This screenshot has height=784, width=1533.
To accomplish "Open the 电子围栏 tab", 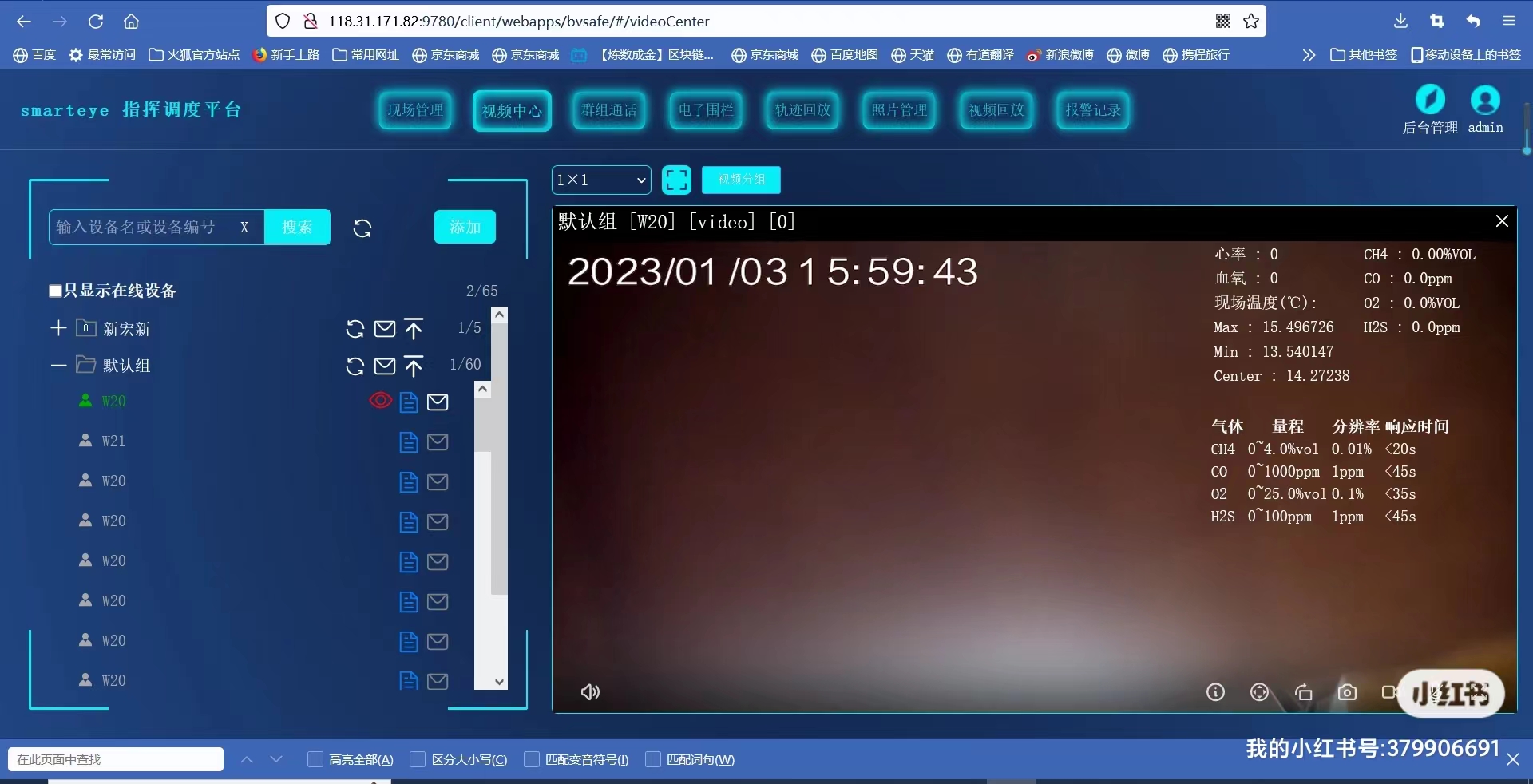I will click(x=706, y=110).
